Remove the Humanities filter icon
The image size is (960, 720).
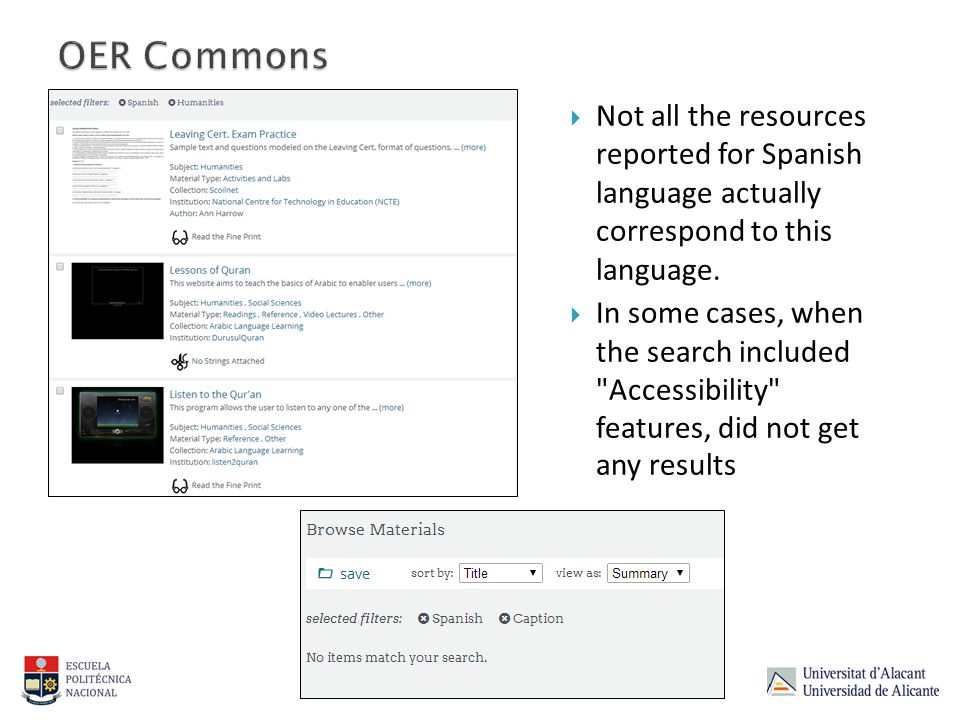(172, 103)
